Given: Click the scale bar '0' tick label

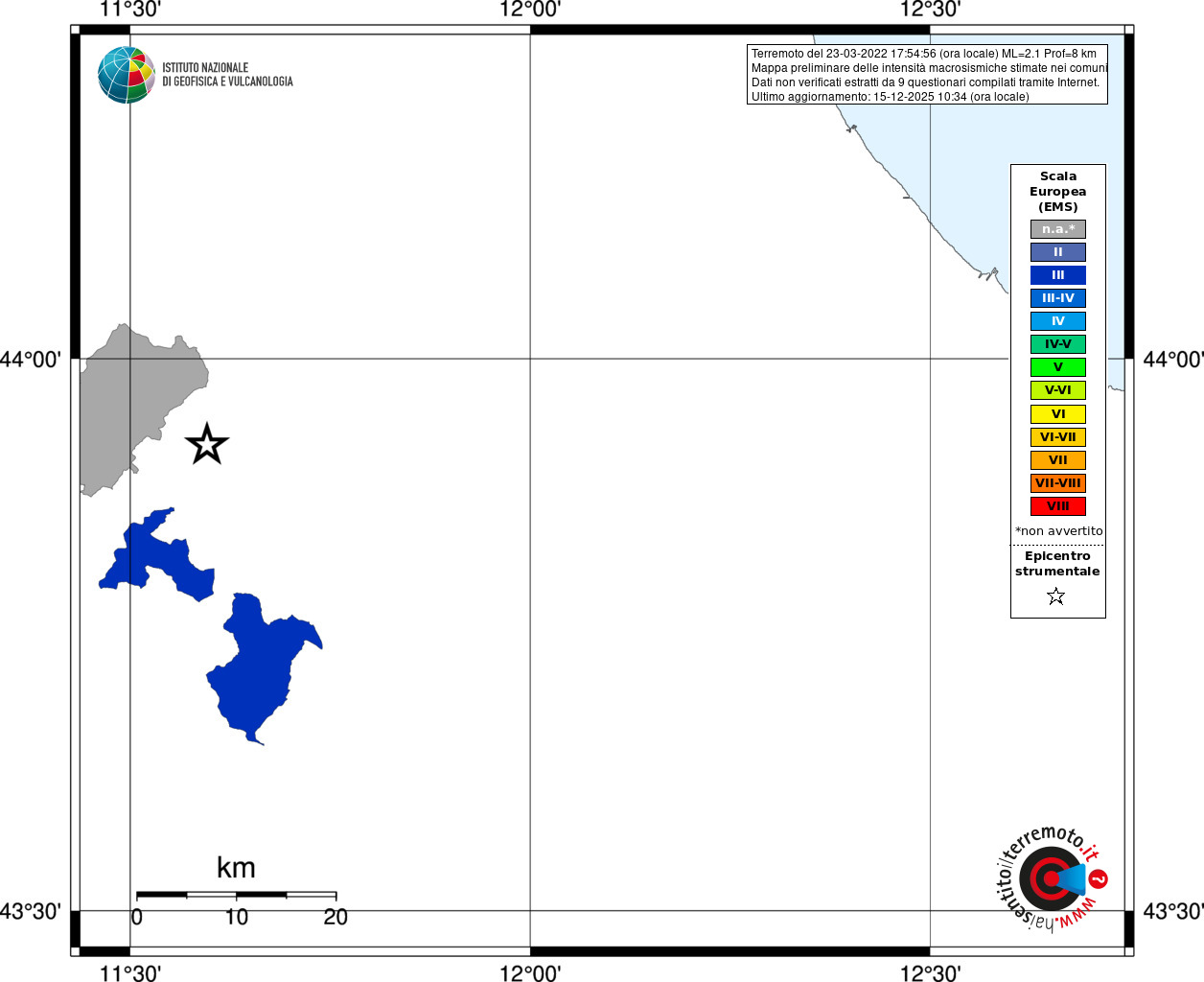Looking at the screenshot, I should 137,918.
